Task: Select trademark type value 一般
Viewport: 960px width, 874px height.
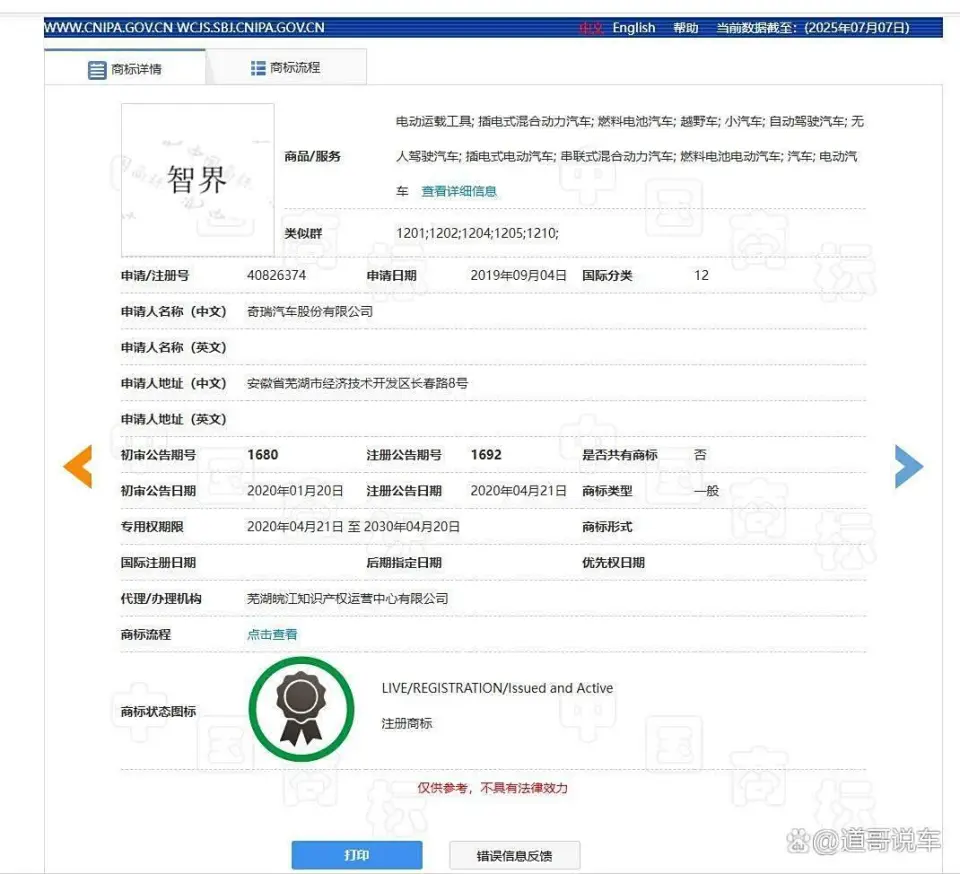Action: [x=707, y=491]
